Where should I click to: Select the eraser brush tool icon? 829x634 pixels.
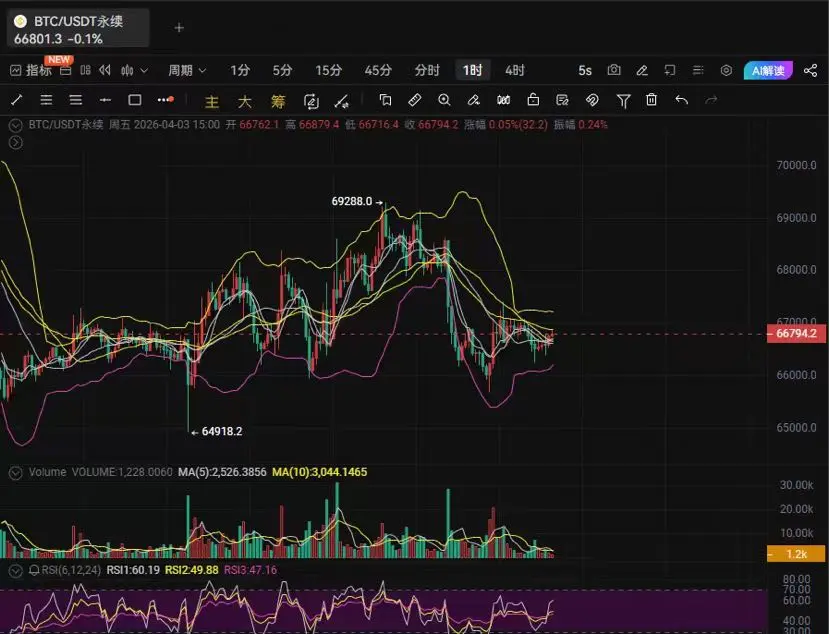tap(474, 99)
